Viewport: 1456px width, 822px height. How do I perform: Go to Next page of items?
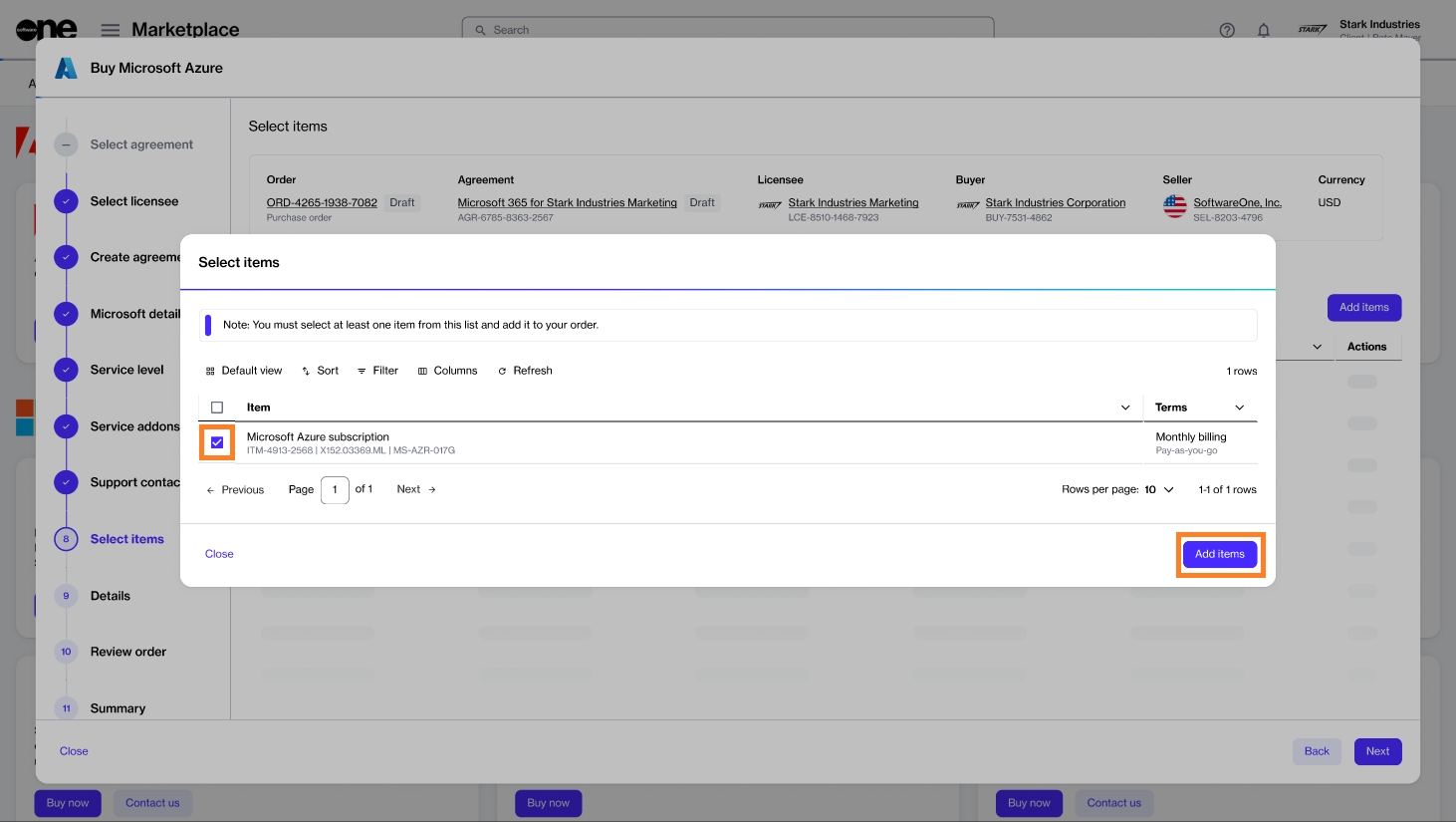[x=416, y=489]
